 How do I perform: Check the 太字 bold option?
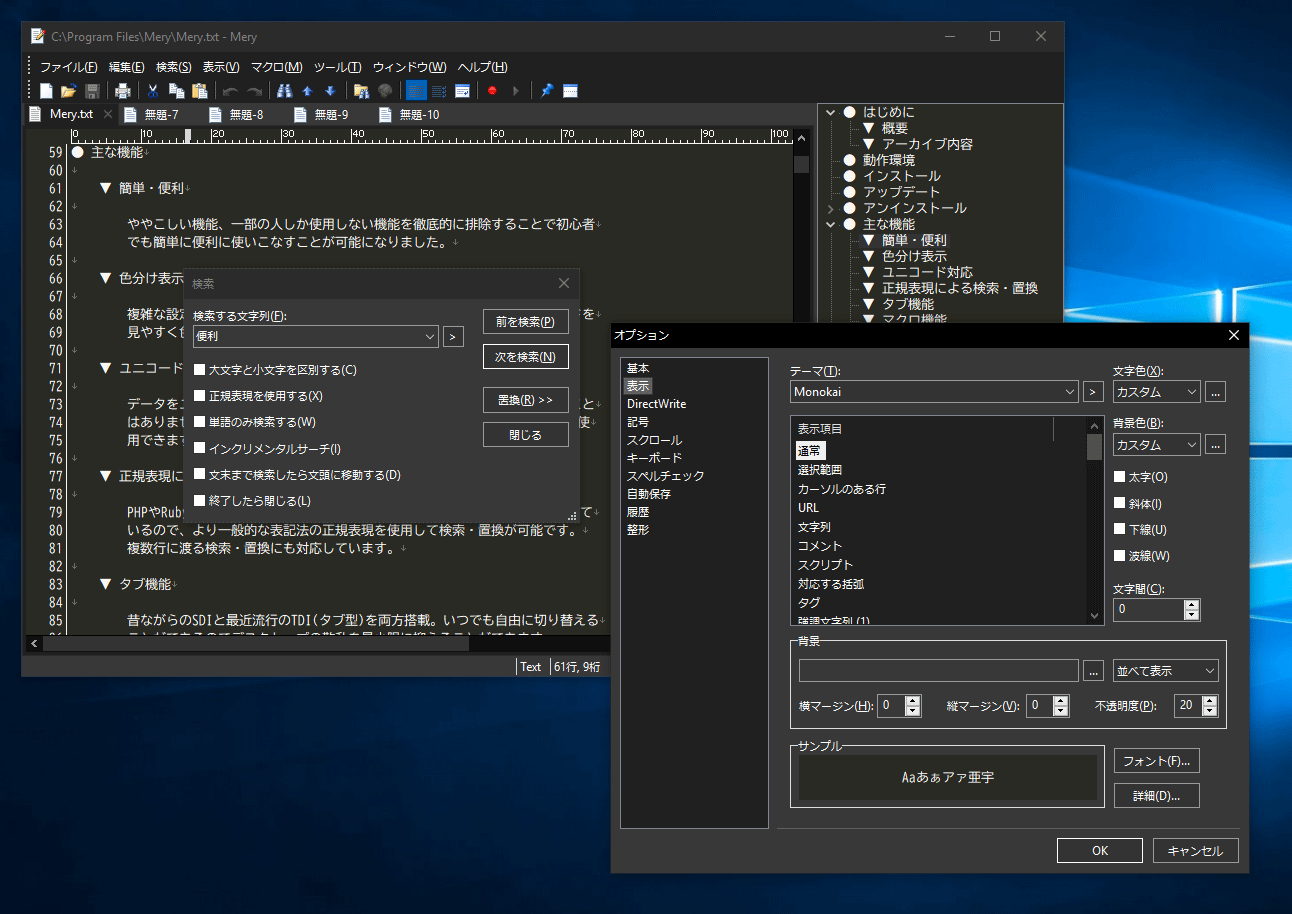click(1120, 477)
